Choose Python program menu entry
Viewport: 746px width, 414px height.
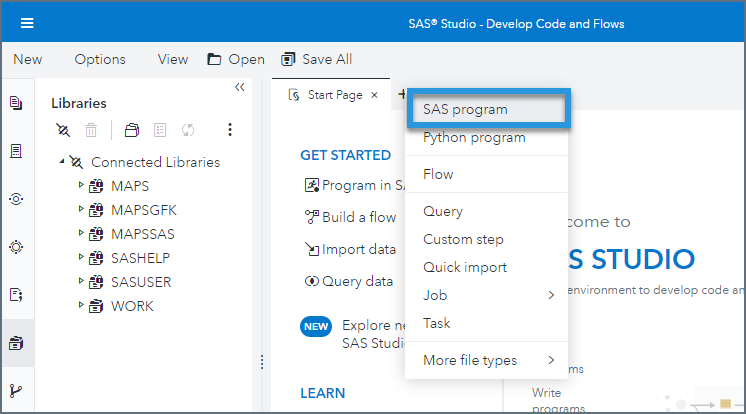(473, 137)
